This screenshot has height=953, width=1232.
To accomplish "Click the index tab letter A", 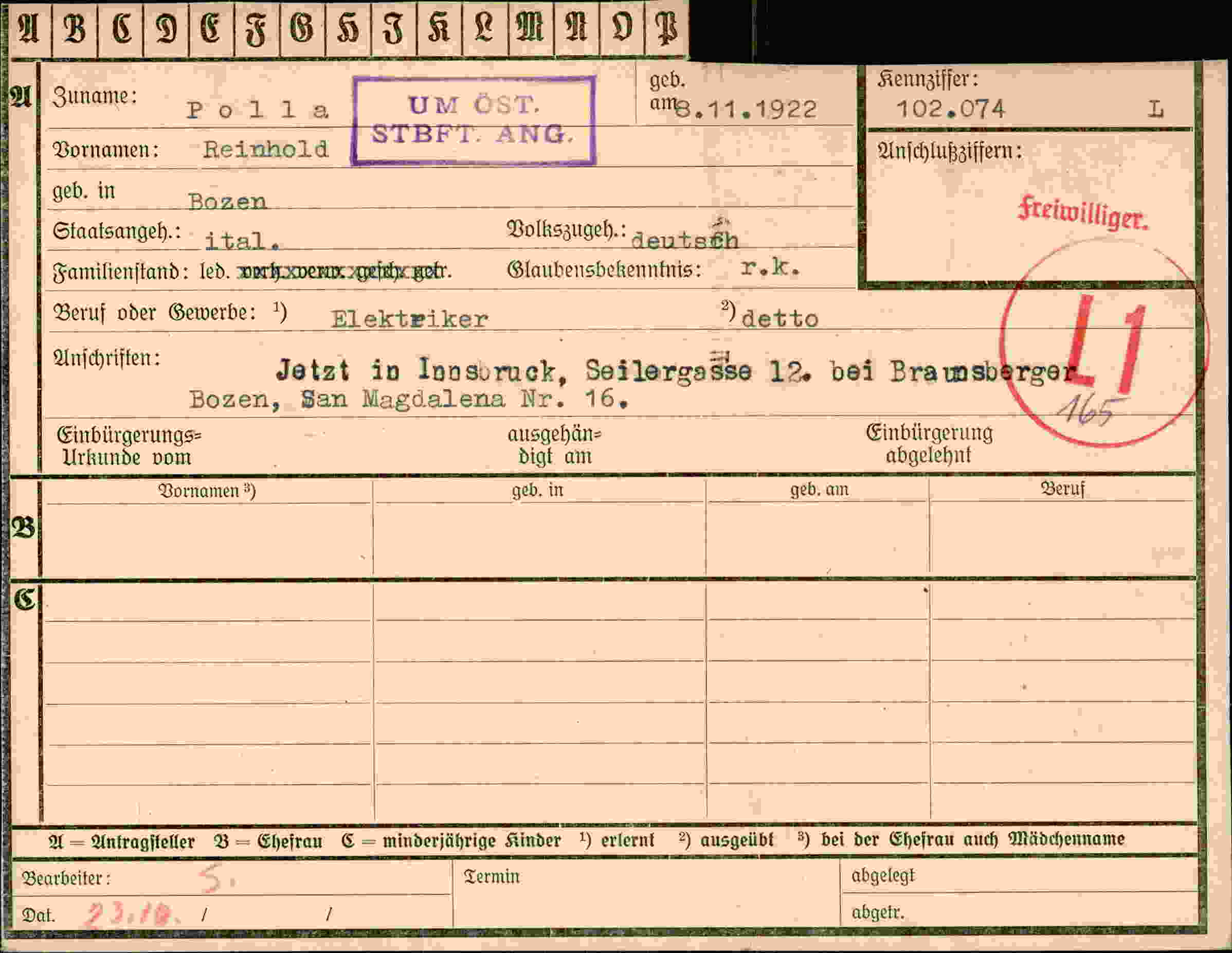I will (x=28, y=29).
